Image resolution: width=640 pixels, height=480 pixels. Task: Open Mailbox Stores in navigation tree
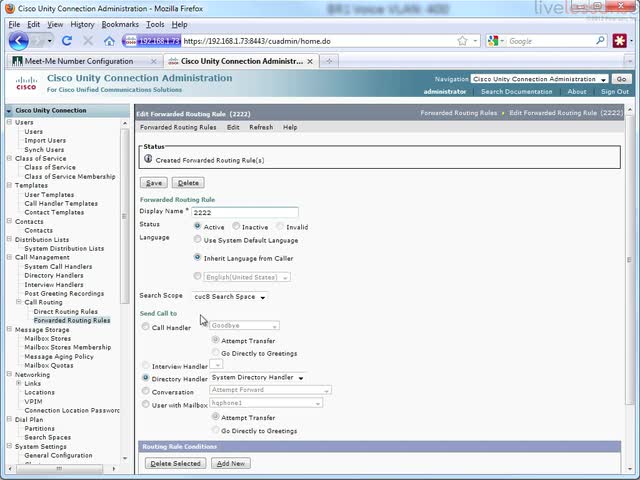click(x=47, y=338)
